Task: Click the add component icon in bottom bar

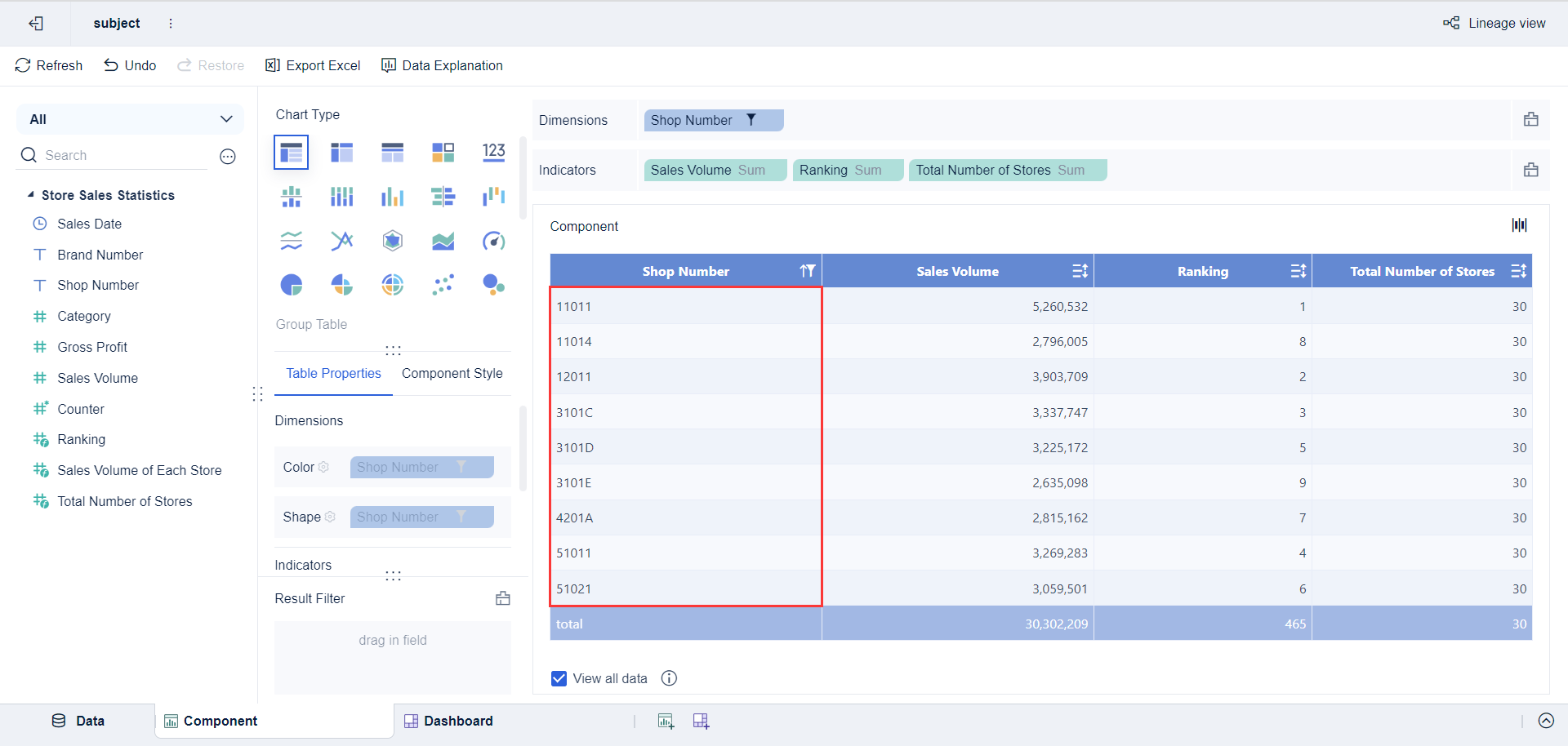Action: pyautogui.click(x=666, y=721)
